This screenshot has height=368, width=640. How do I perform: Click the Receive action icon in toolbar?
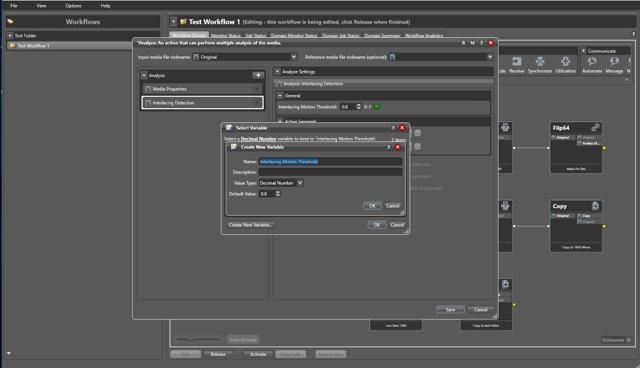tap(516, 62)
